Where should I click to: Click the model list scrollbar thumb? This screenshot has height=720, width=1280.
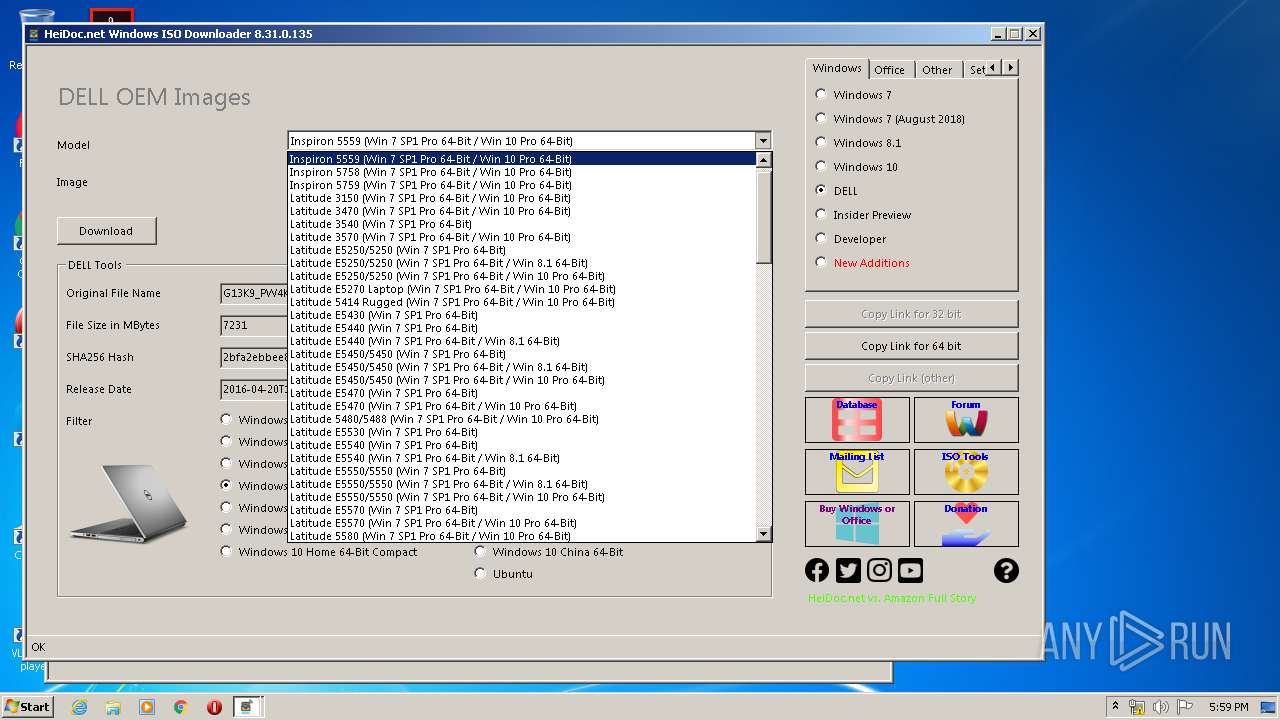point(764,216)
